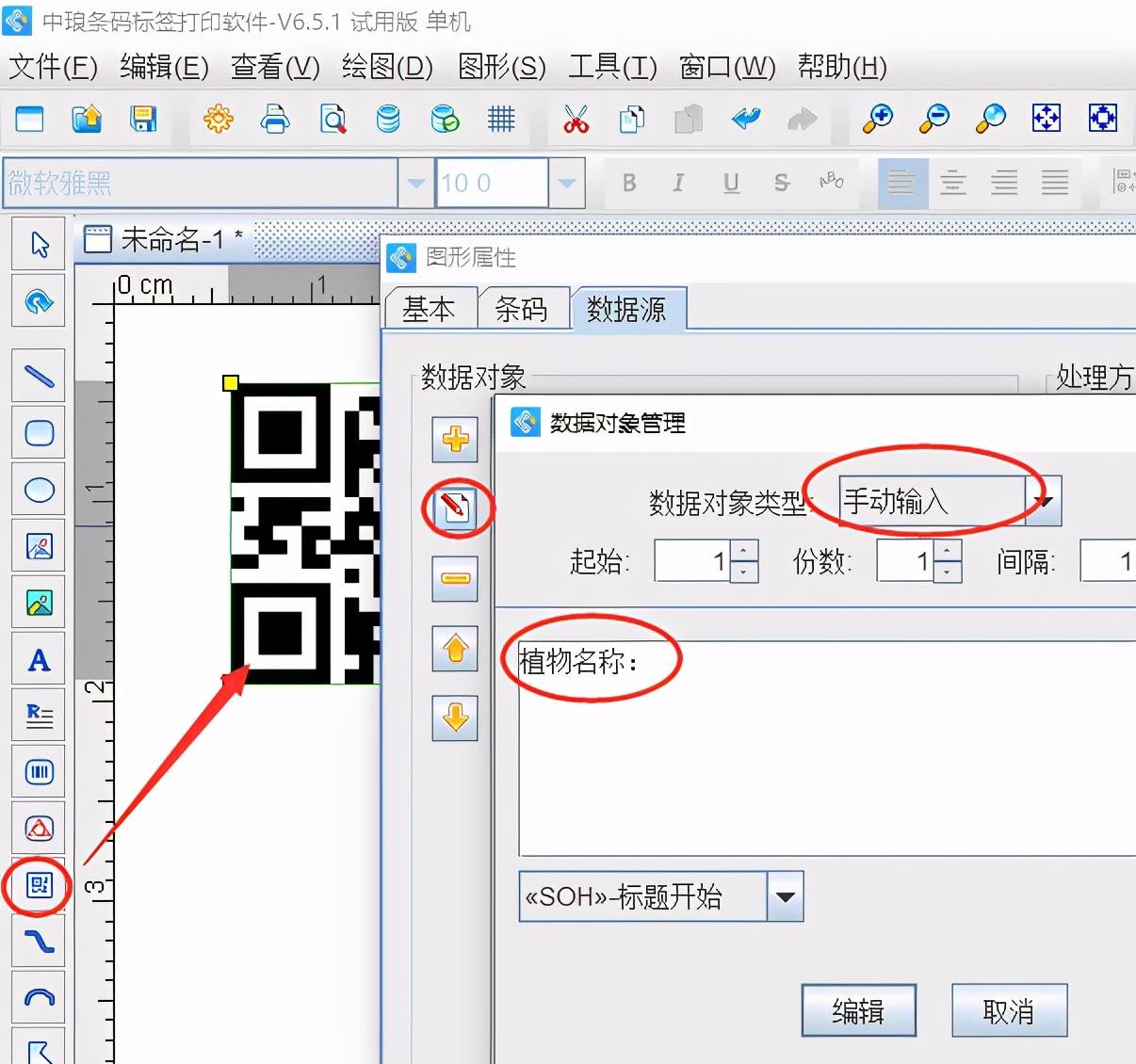Screen dimensions: 1136x1064
Task: Open the «SOH»-标题开始 special character dropdown
Action: point(786,896)
